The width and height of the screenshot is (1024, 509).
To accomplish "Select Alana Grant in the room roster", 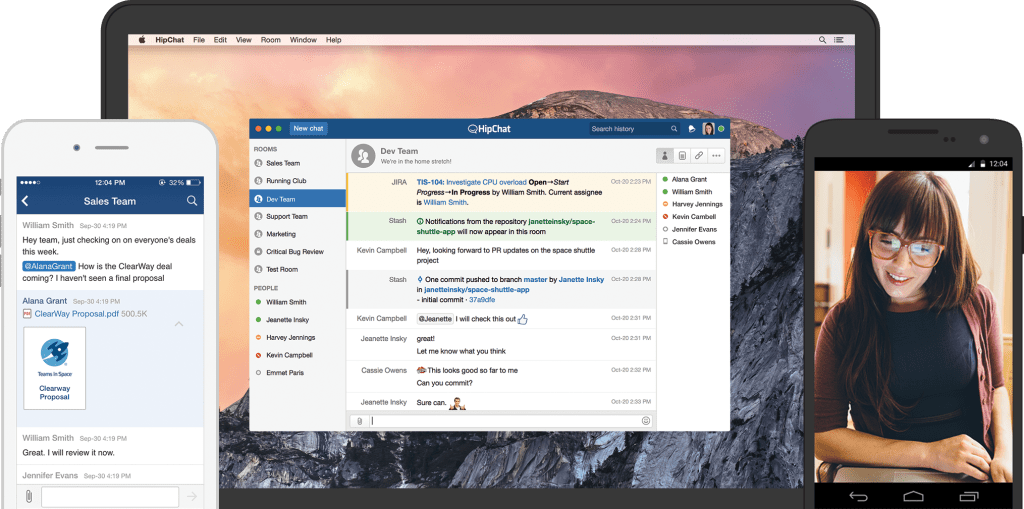I will pyautogui.click(x=689, y=179).
